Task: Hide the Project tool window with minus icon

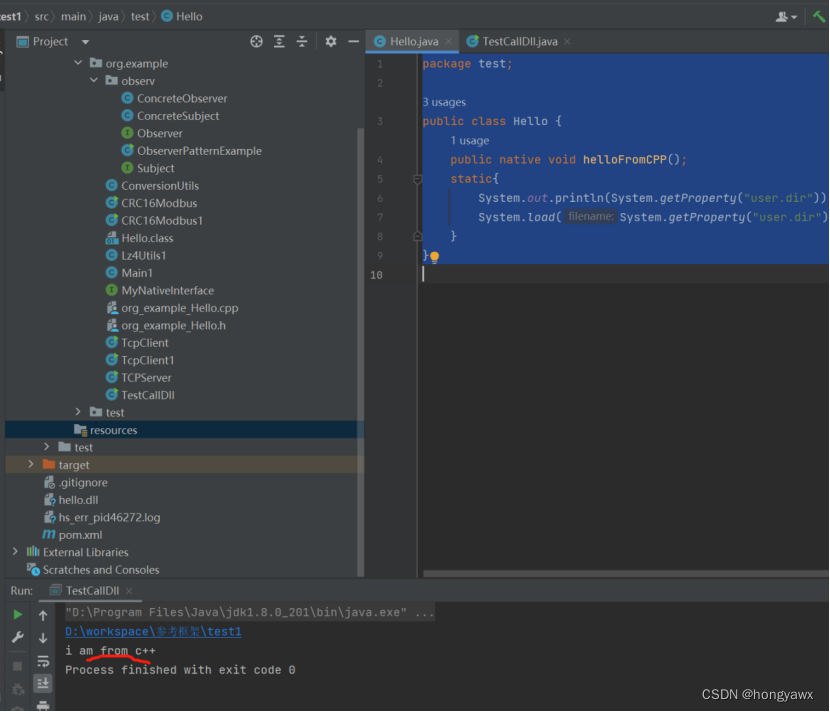Action: 354,41
